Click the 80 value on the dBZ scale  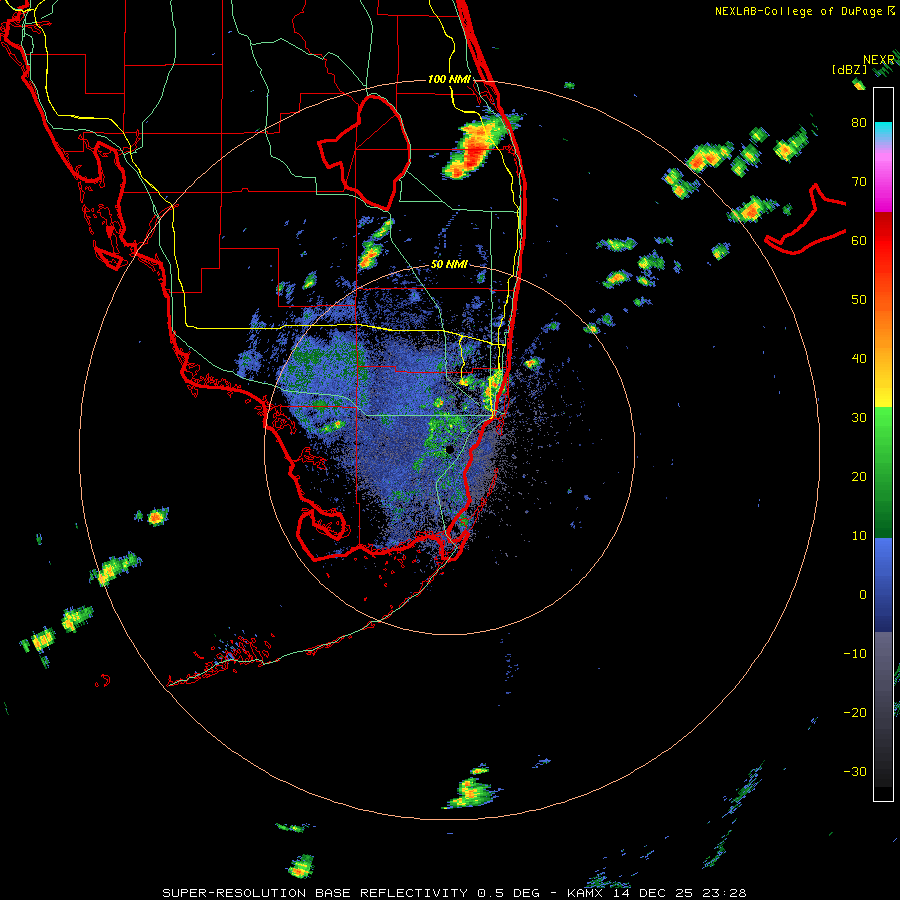[x=859, y=123]
